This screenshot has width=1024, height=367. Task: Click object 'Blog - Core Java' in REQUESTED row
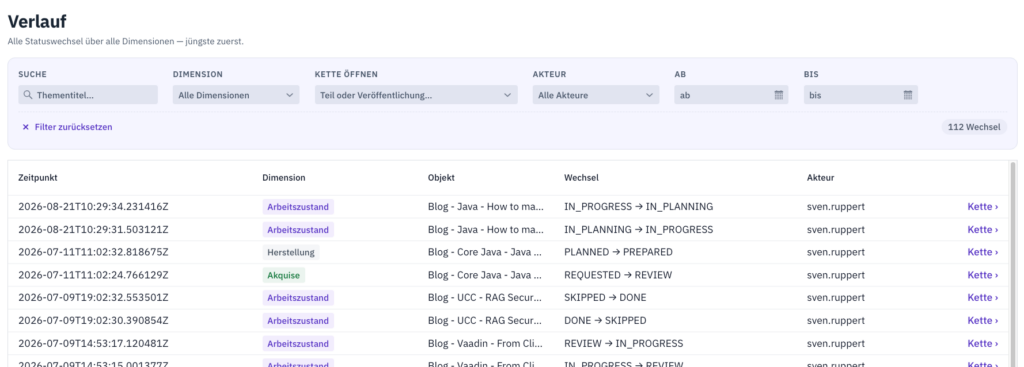[x=485, y=275]
